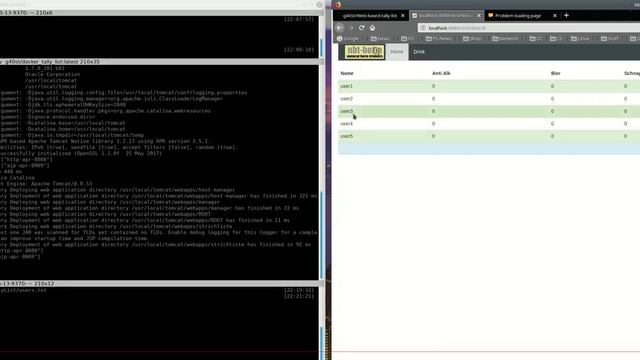Click the browser home icon
Image resolution: width=640 pixels, height=360 pixels.
372,28
